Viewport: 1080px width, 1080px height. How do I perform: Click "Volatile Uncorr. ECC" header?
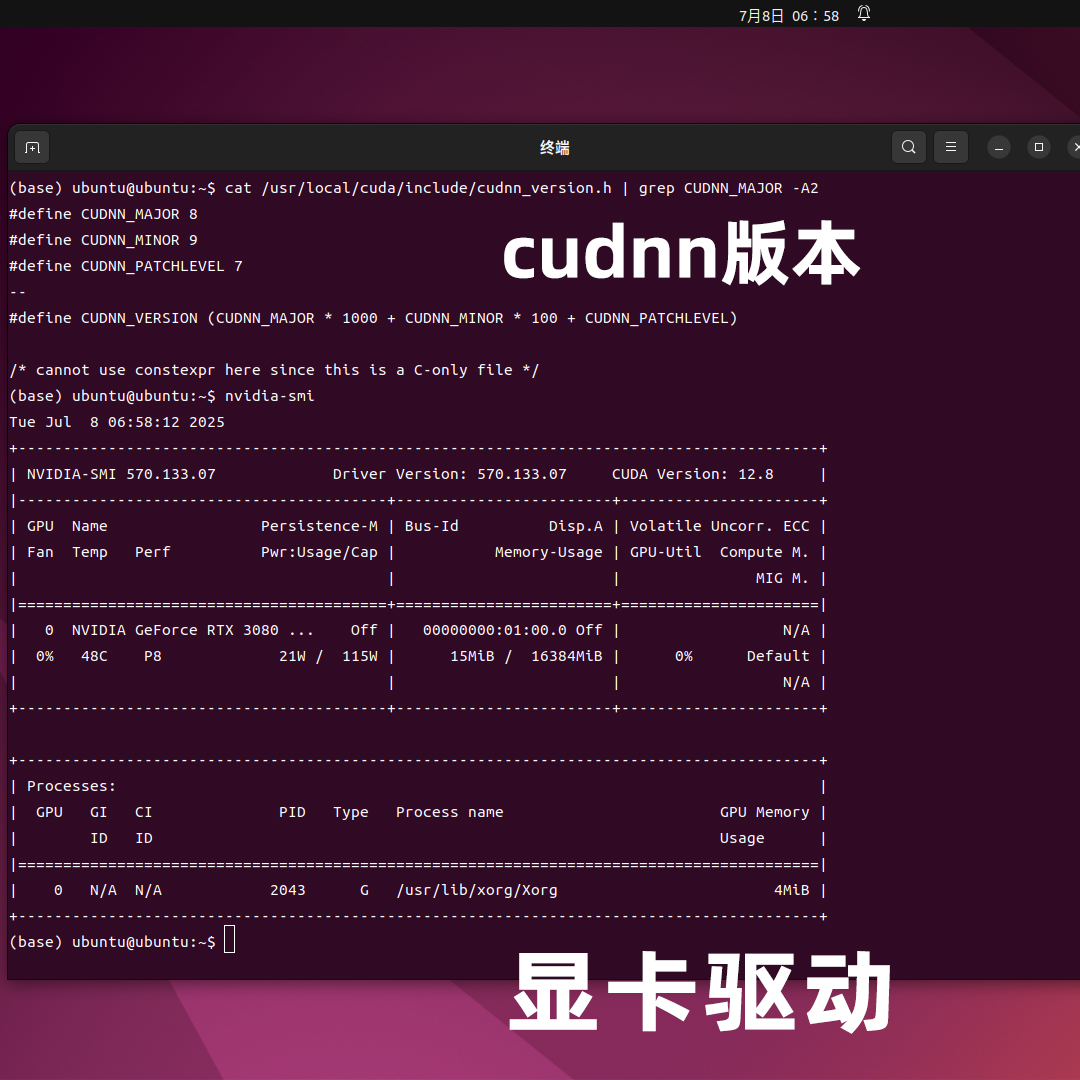(x=720, y=526)
